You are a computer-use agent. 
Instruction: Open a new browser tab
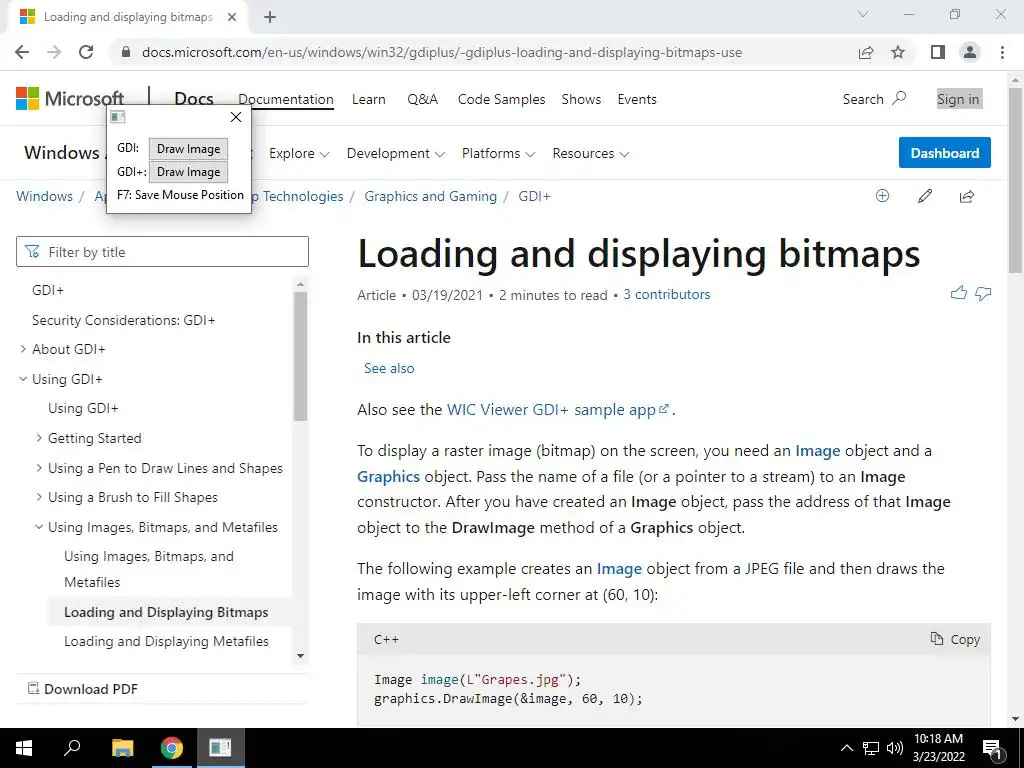pos(270,17)
